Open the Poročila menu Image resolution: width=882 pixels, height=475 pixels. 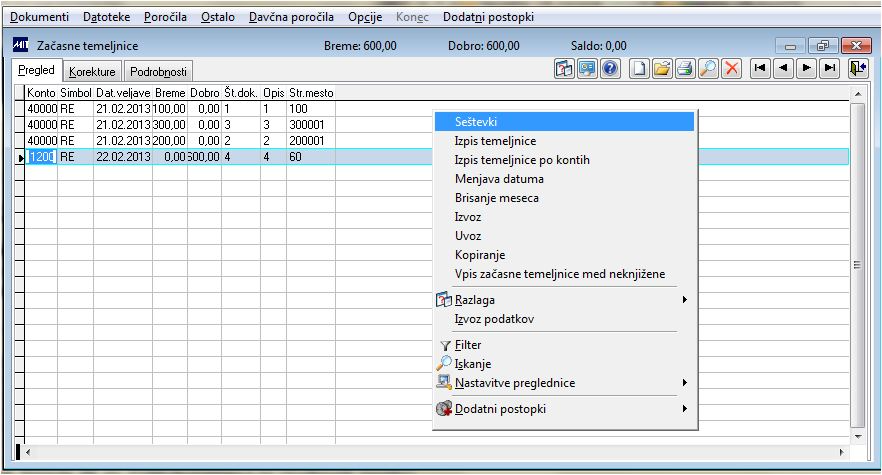[165, 17]
